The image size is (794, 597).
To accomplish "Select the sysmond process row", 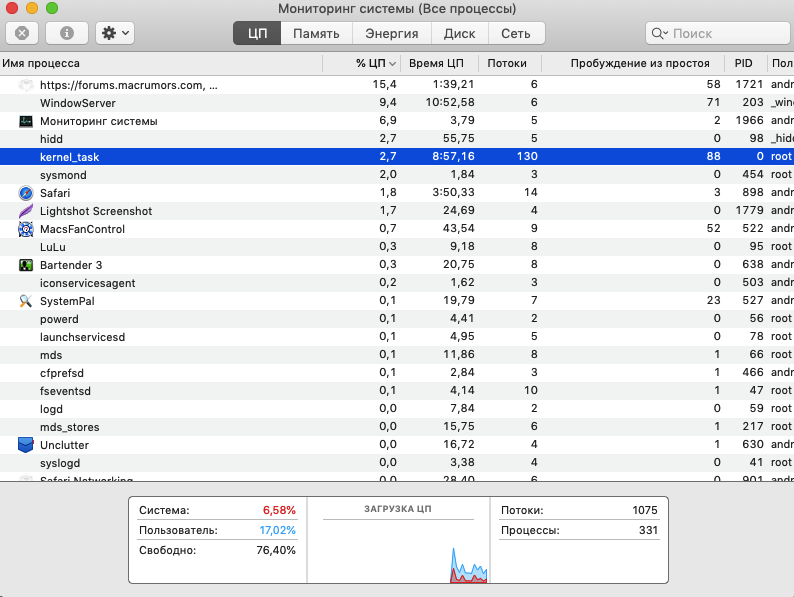I will pos(397,175).
